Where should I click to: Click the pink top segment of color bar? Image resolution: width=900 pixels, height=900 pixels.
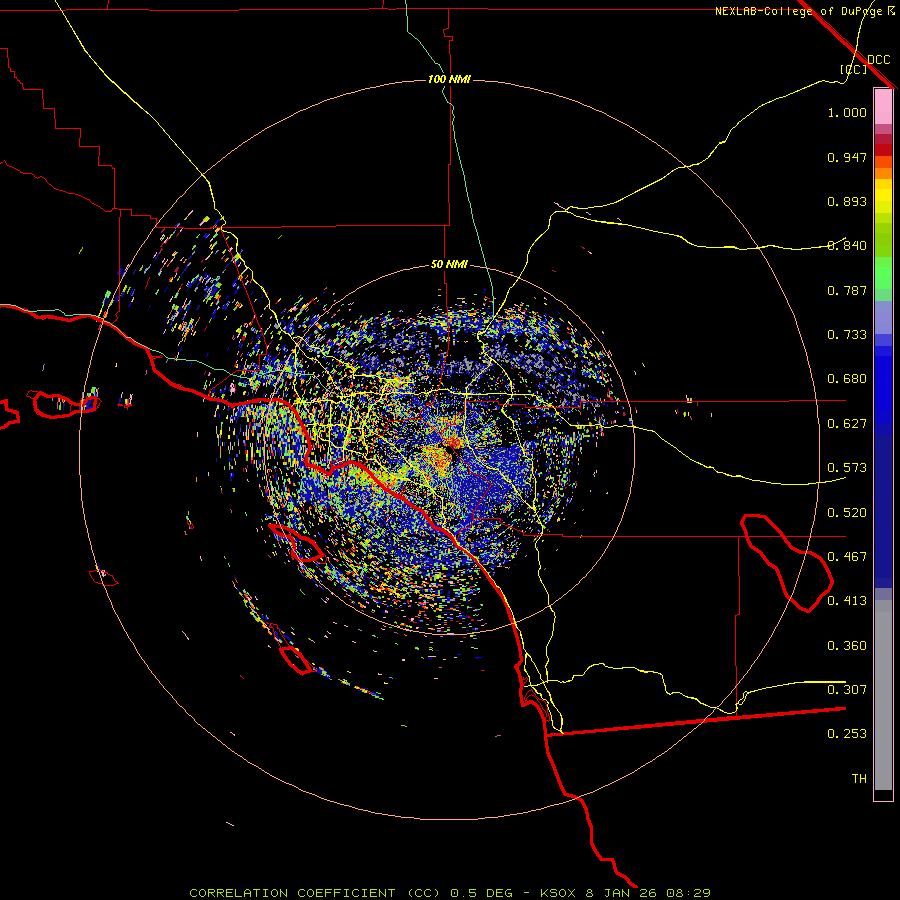883,107
